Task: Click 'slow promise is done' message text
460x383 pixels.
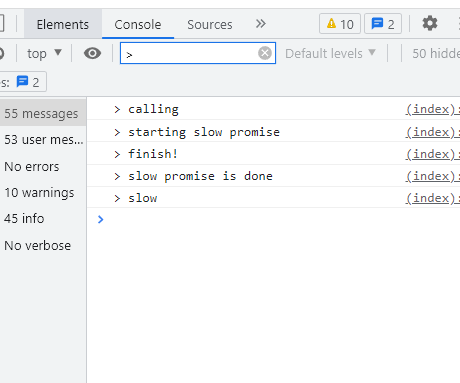Action: [x=200, y=176]
